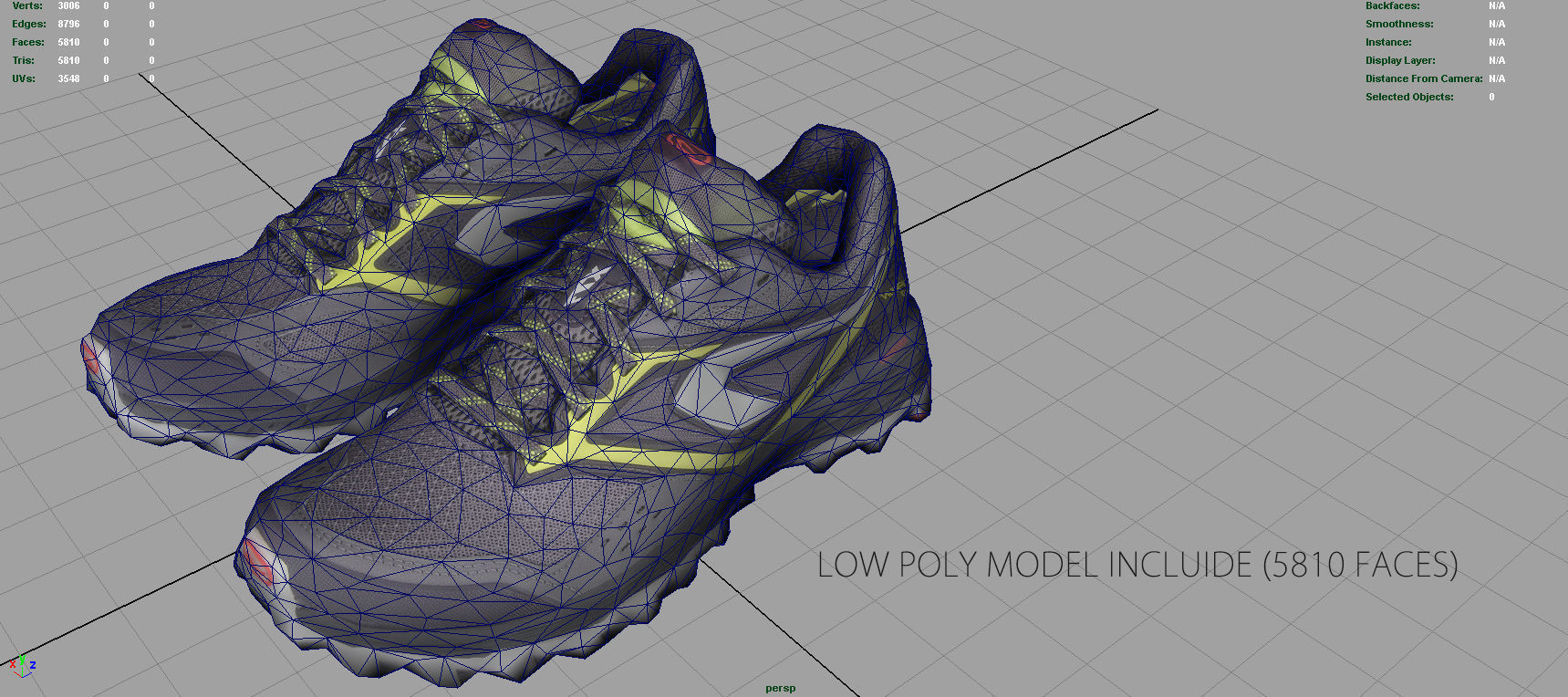Click the N/A value beside Distance From Camera
The width and height of the screenshot is (1568, 697).
click(x=1497, y=78)
